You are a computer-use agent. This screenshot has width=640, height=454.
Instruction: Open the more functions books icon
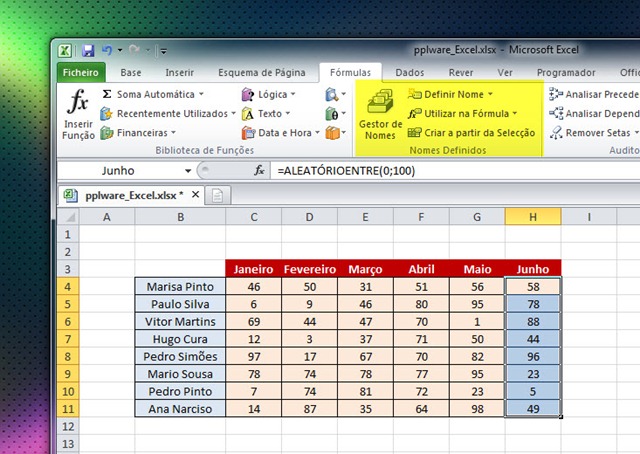click(x=335, y=133)
